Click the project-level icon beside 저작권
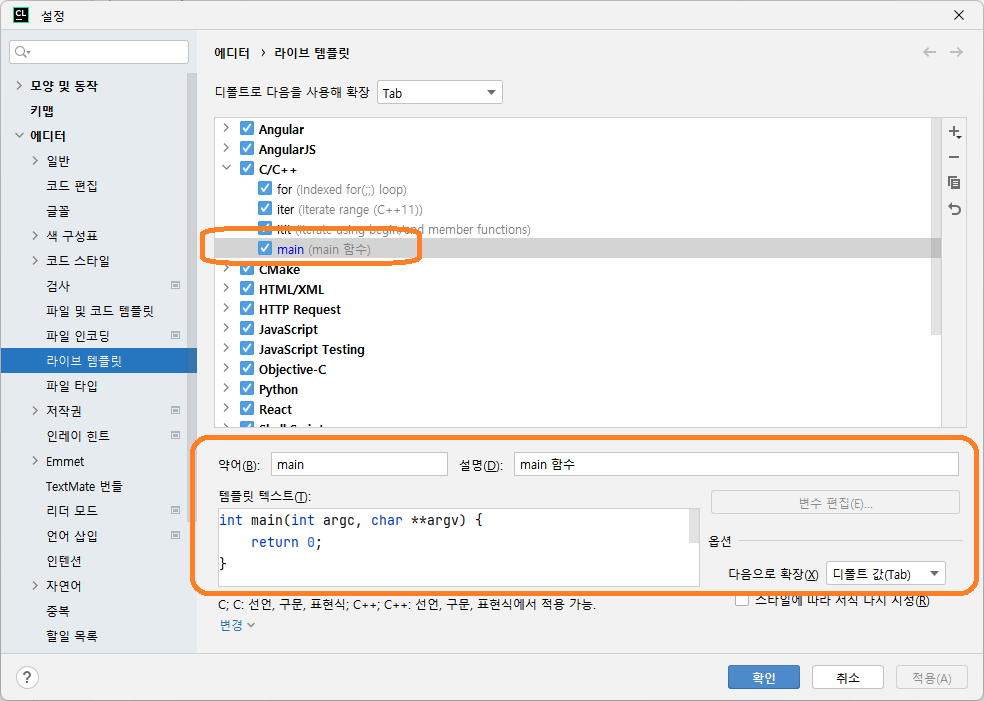Viewport: 984px width, 701px height. tap(176, 410)
